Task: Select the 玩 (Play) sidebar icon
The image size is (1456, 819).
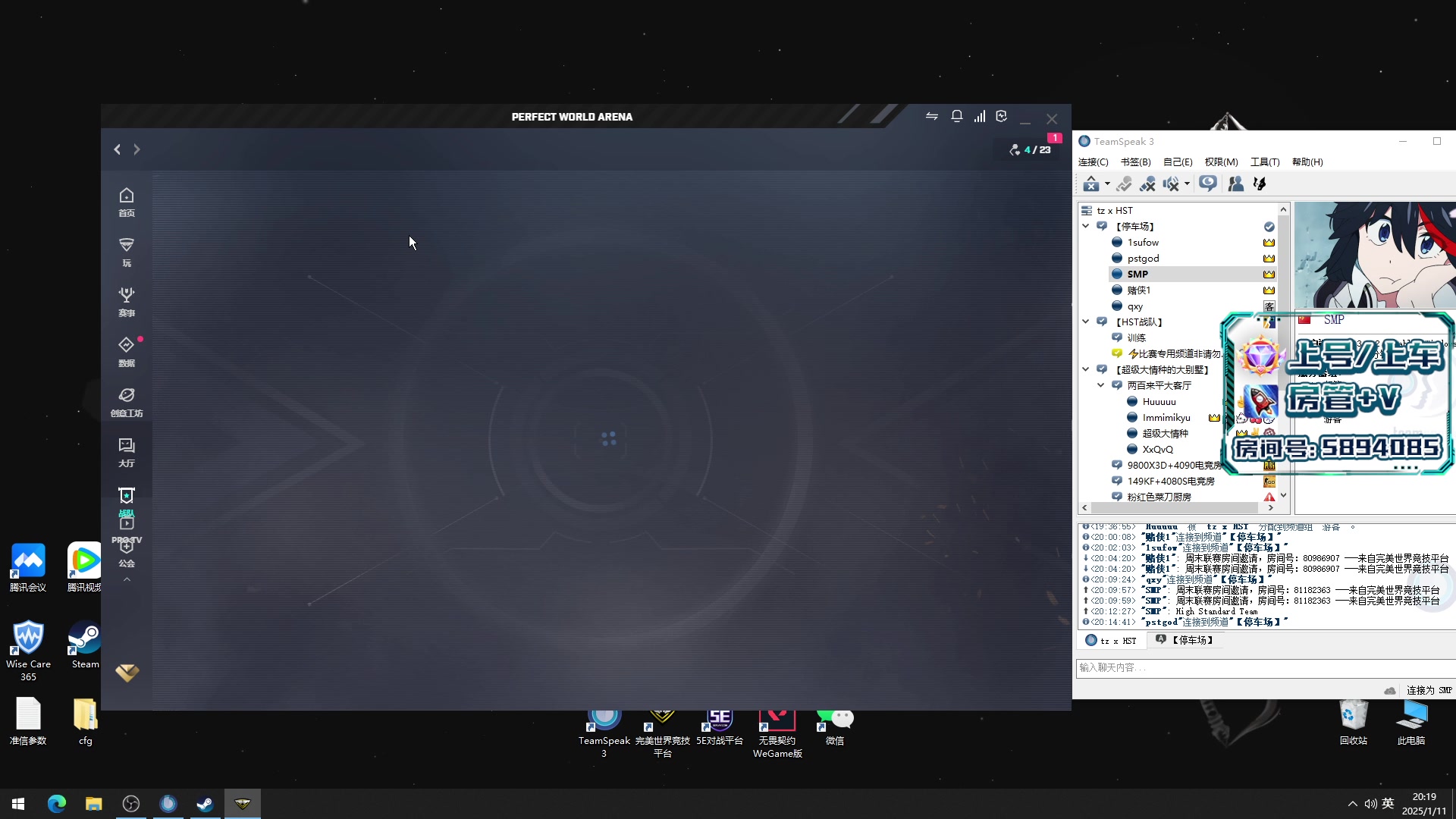Action: [126, 252]
